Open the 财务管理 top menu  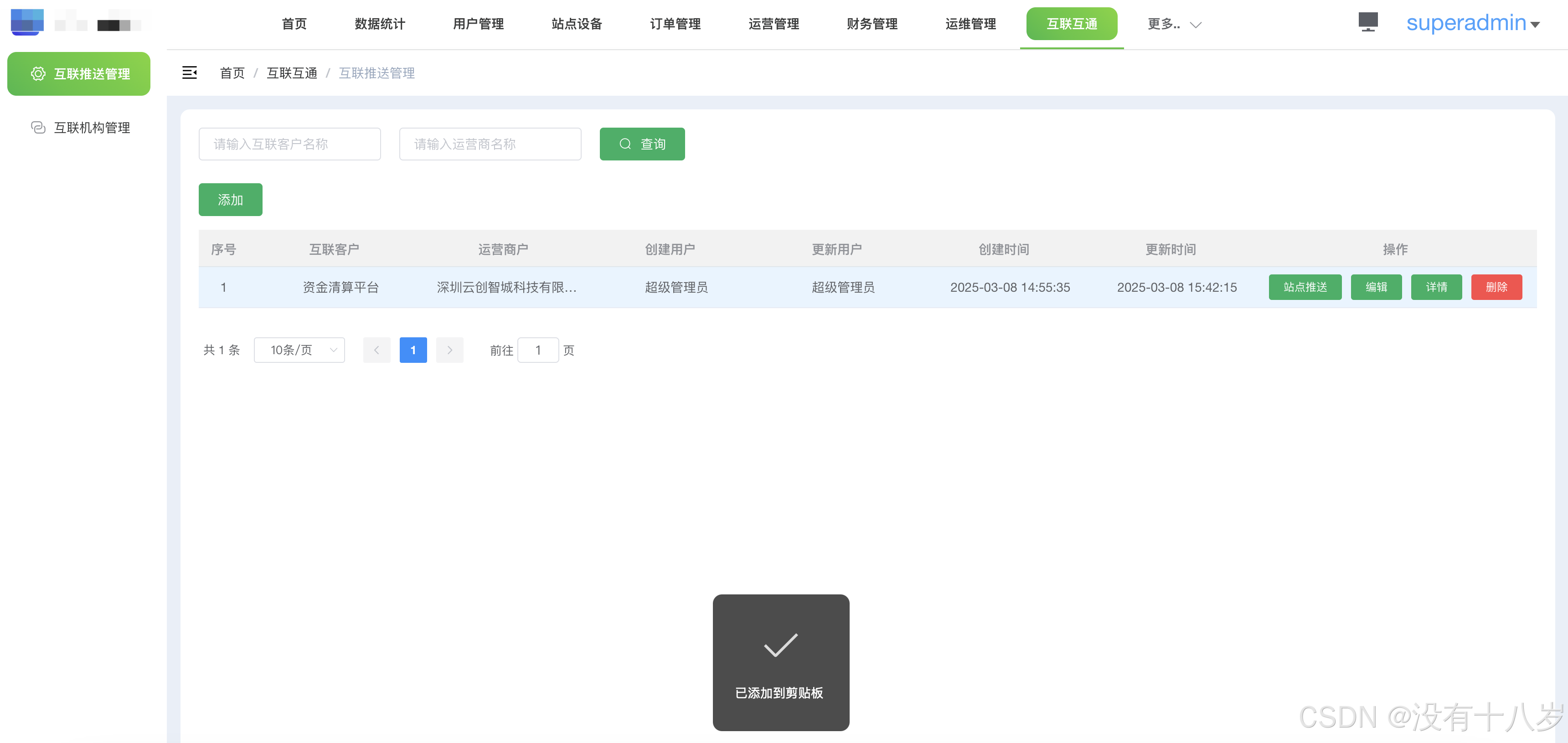pyautogui.click(x=871, y=24)
